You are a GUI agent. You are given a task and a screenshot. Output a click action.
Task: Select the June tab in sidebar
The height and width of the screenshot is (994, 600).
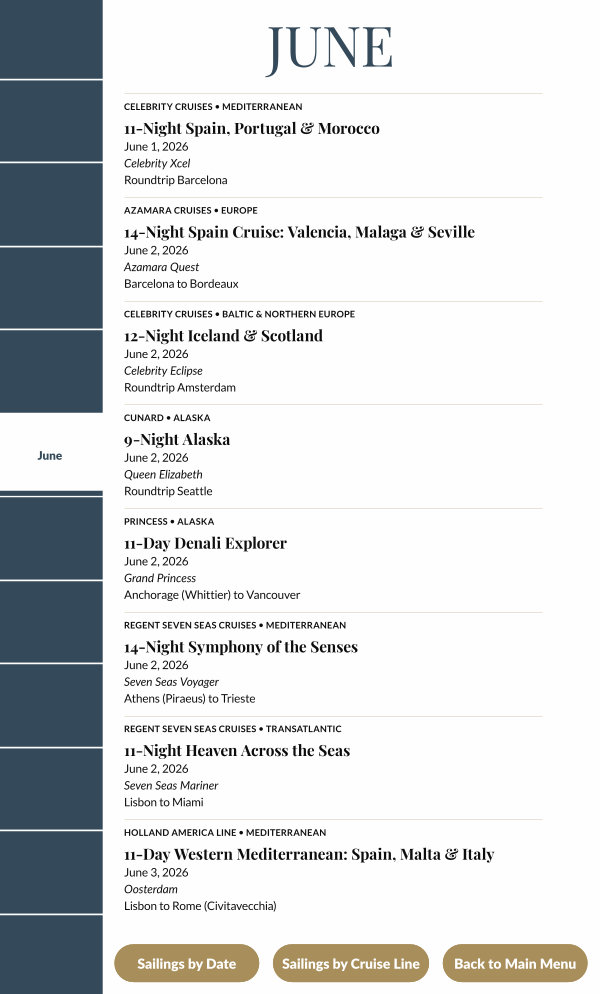click(50, 455)
